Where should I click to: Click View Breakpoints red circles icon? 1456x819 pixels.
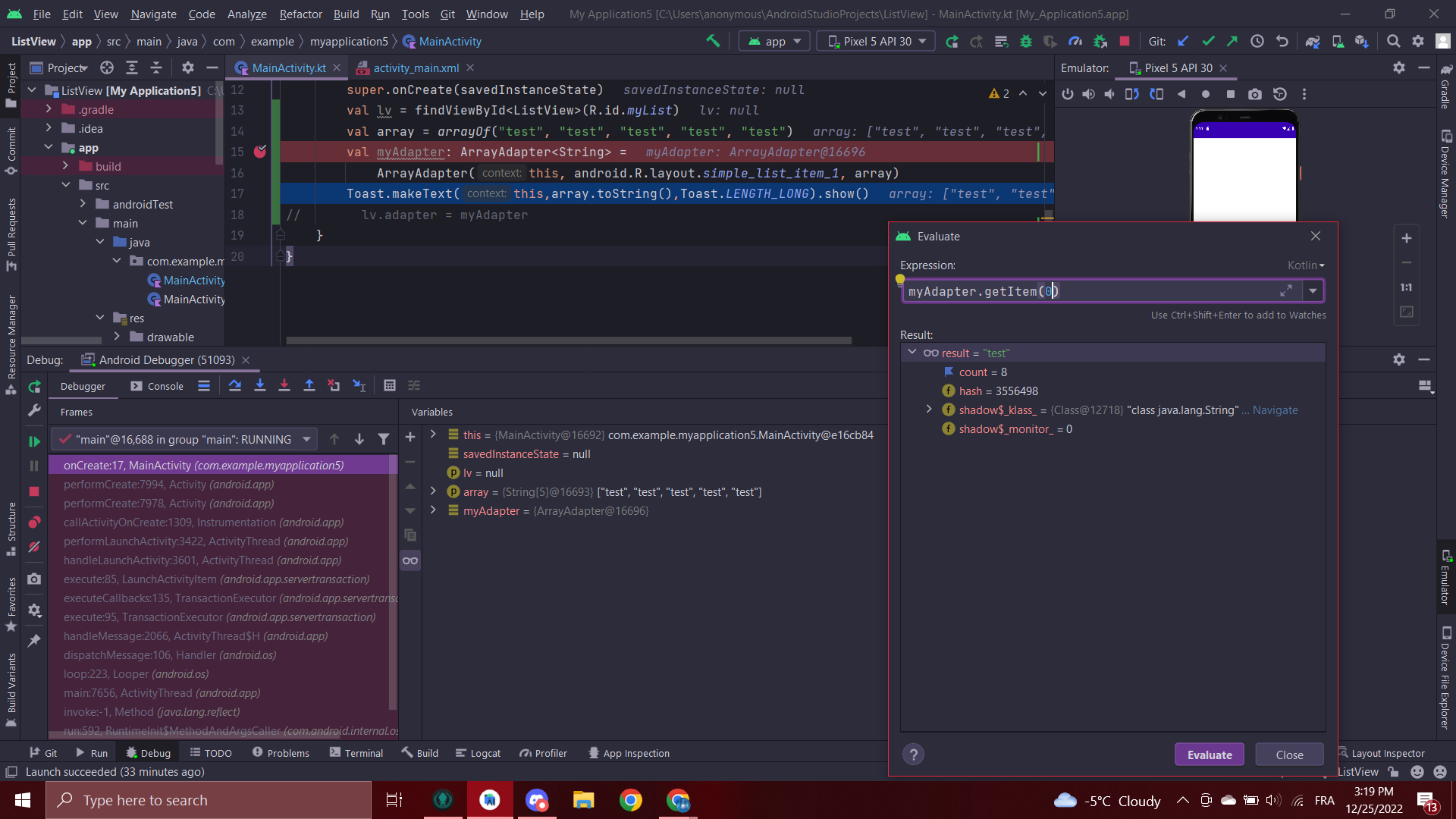coord(34,522)
